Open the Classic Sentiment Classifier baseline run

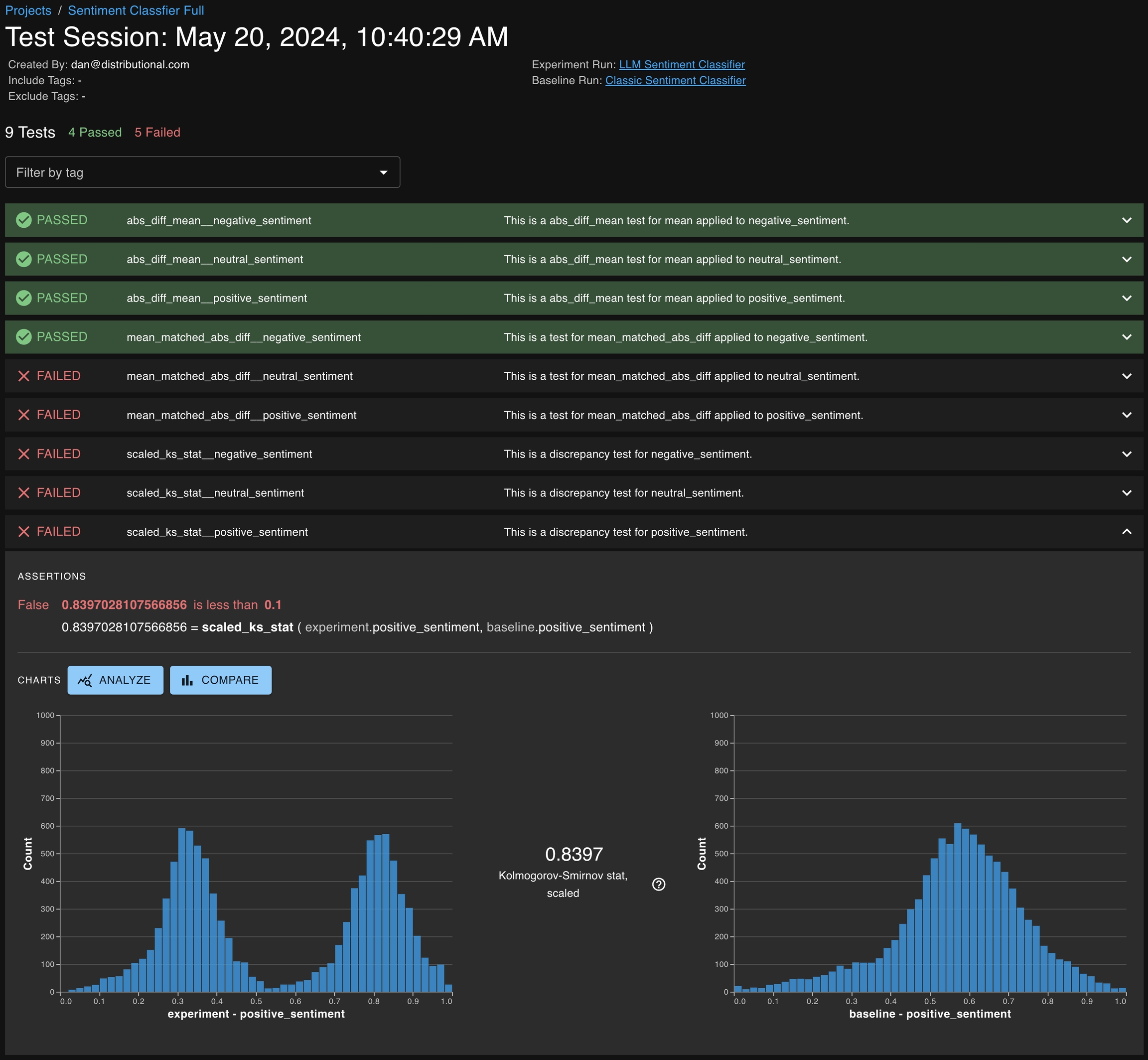[675, 80]
